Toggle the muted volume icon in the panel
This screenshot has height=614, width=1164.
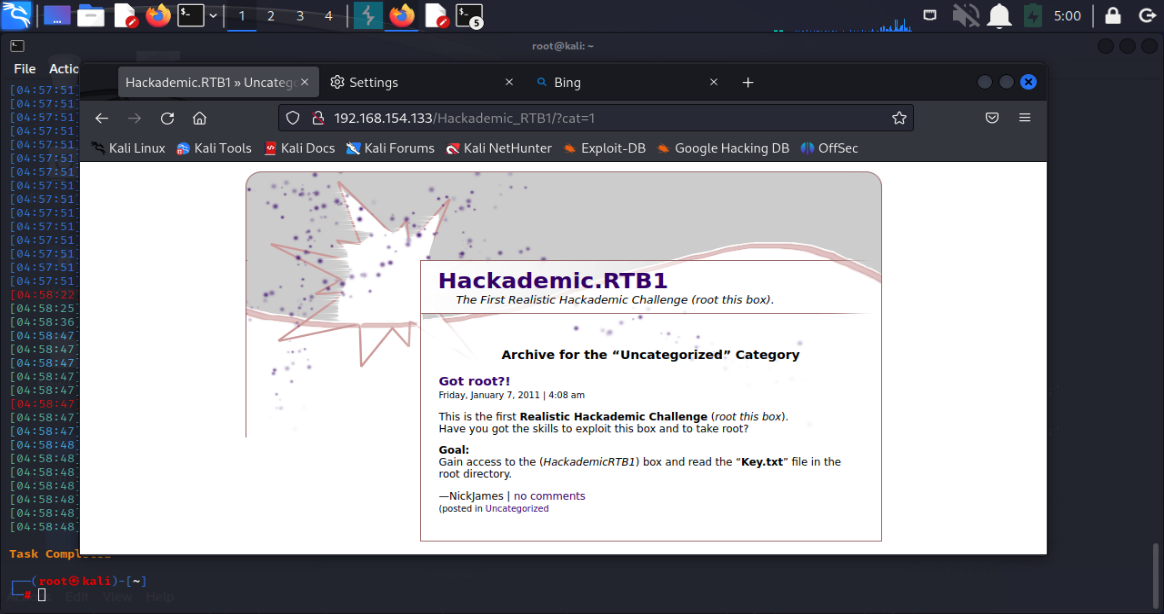[x=965, y=16]
